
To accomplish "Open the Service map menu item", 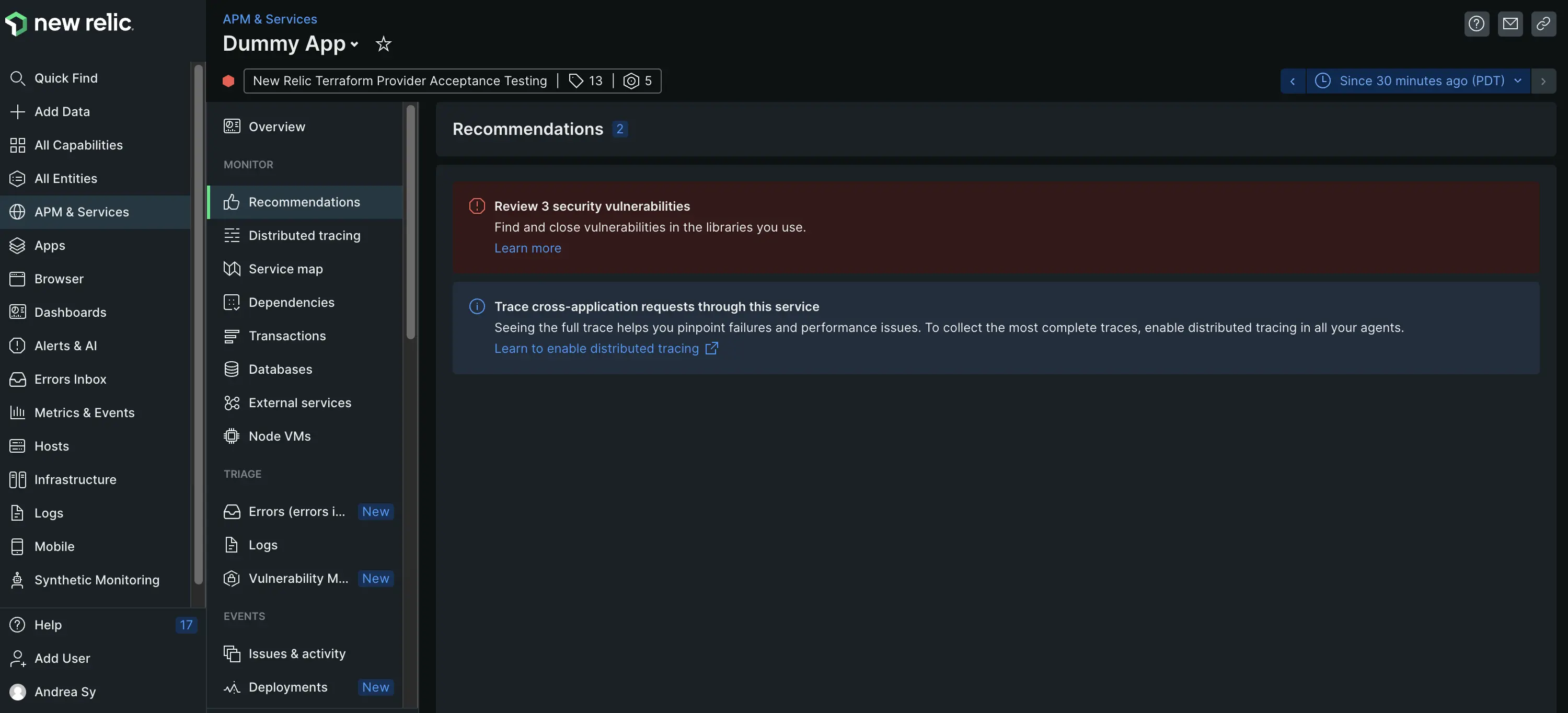I will click(285, 269).
